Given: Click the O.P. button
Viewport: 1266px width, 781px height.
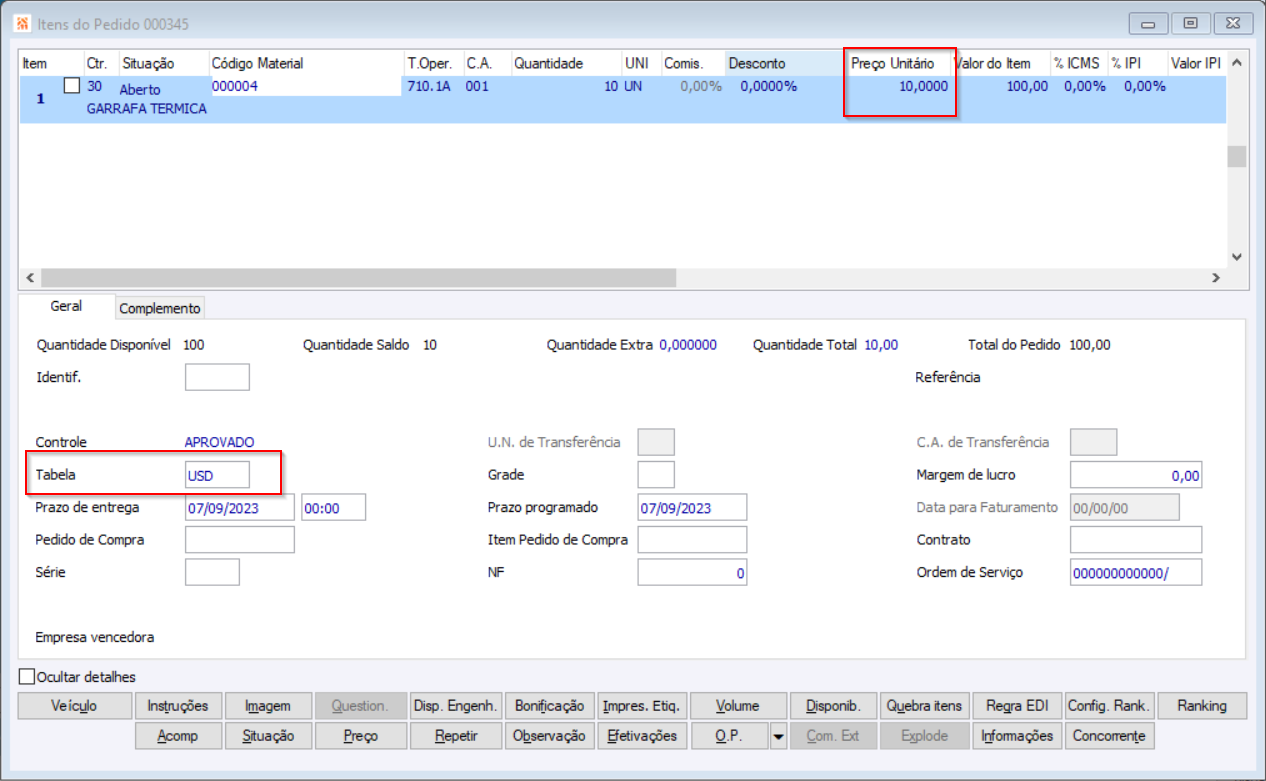Looking at the screenshot, I should (729, 736).
